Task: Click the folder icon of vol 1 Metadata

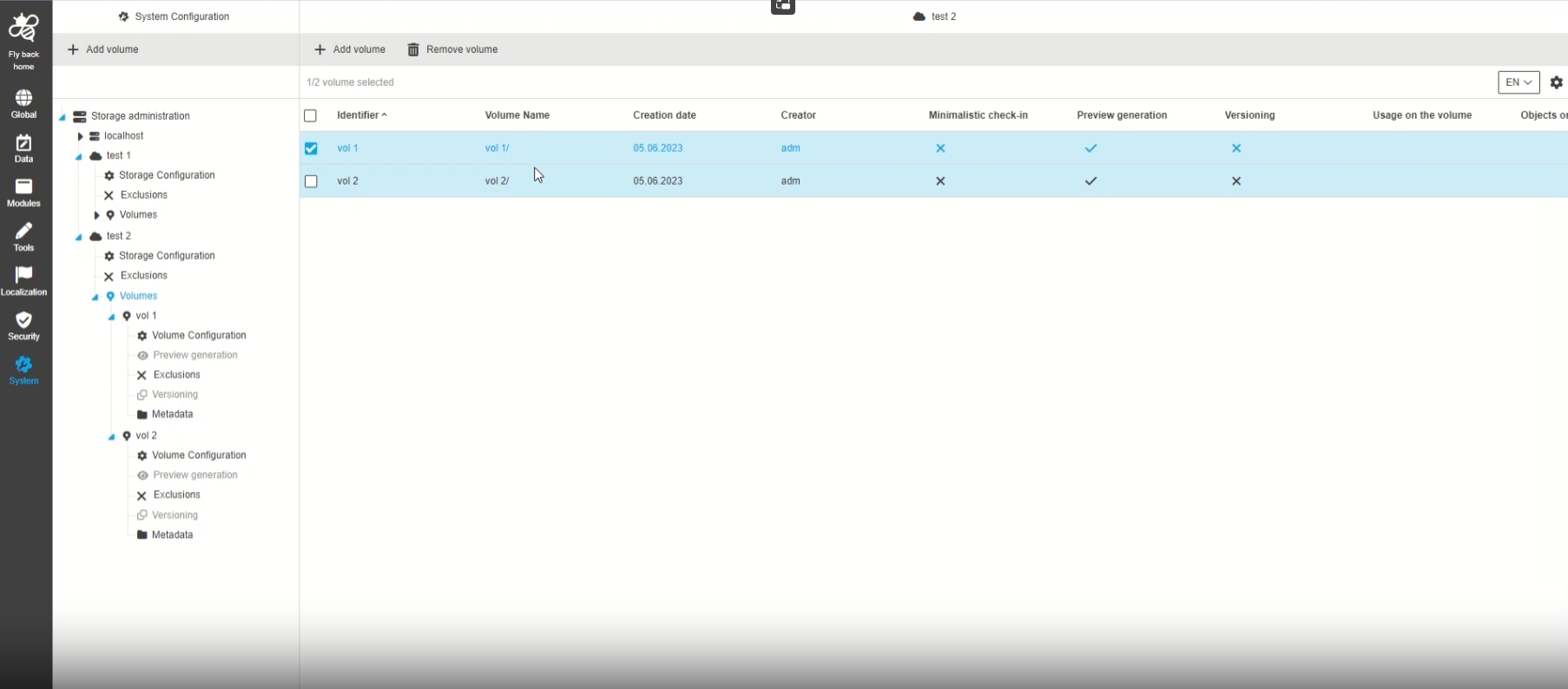Action: pos(142,415)
